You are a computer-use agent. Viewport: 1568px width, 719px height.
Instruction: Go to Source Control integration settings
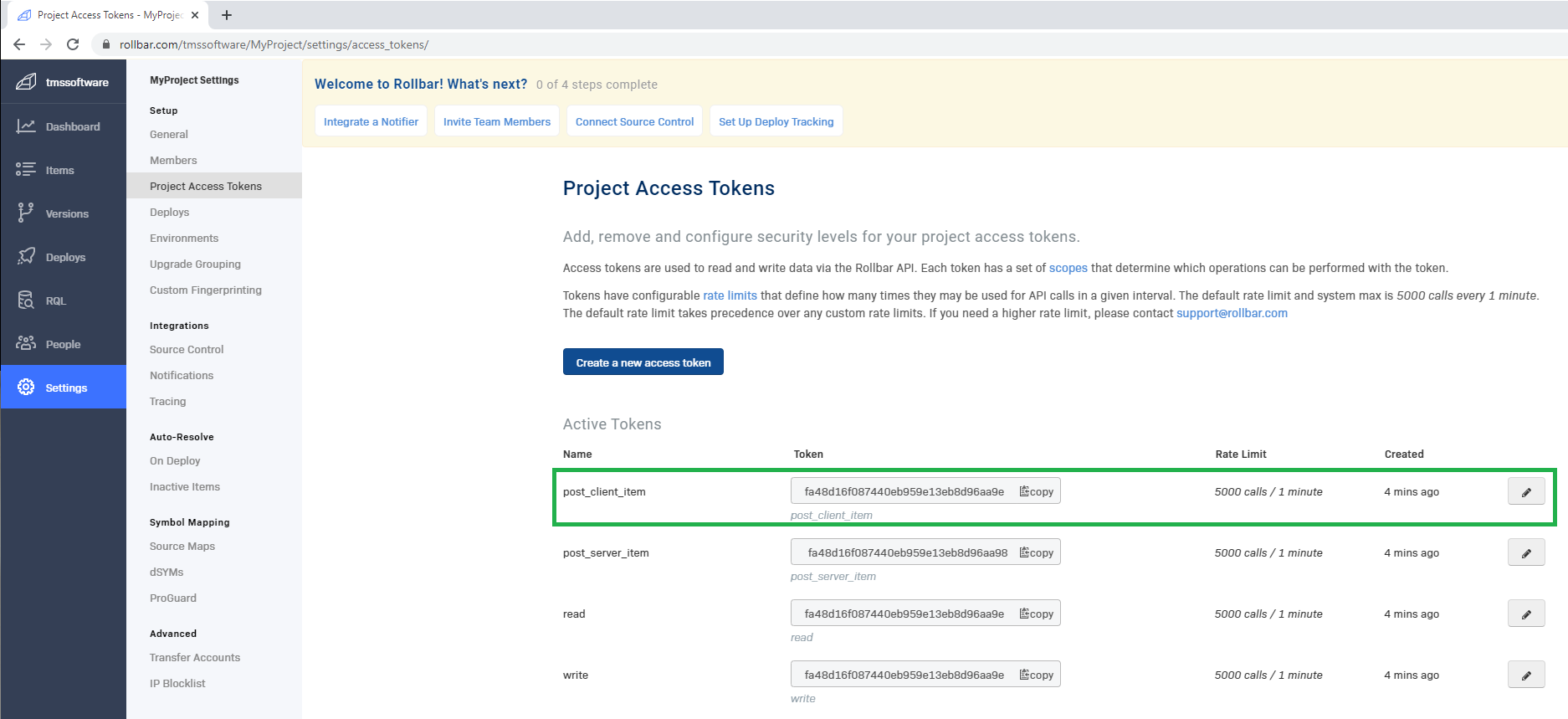(187, 350)
